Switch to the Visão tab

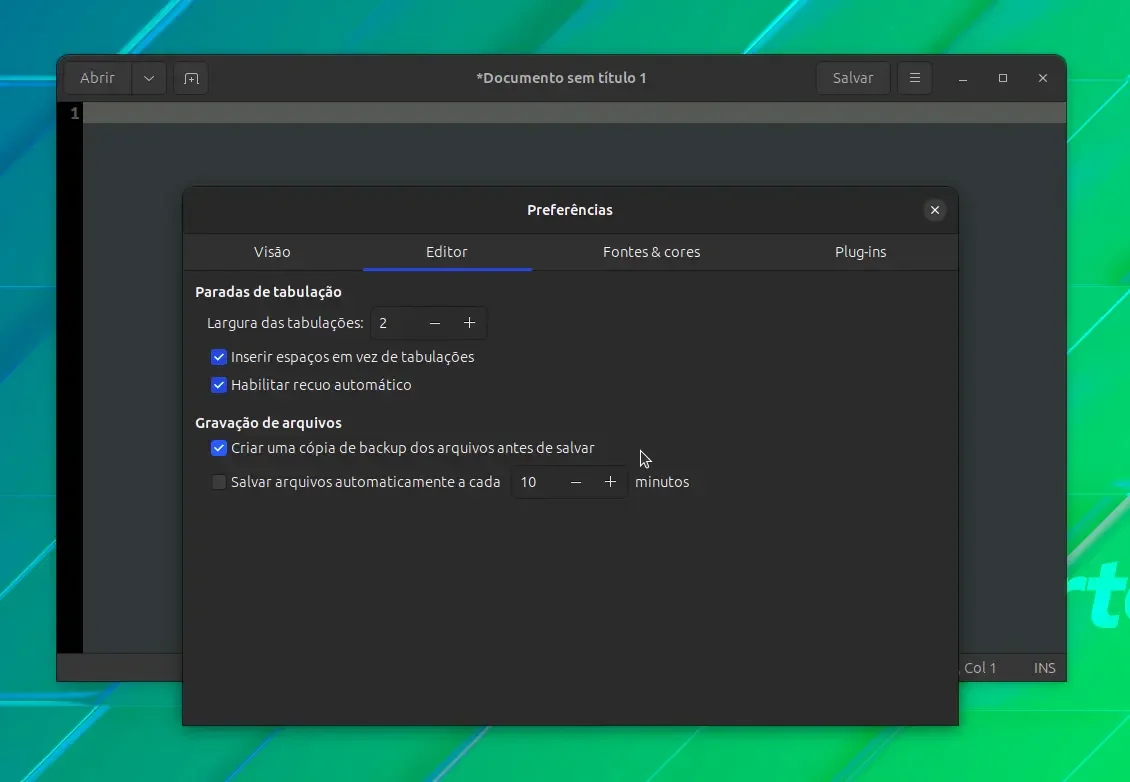pos(272,252)
